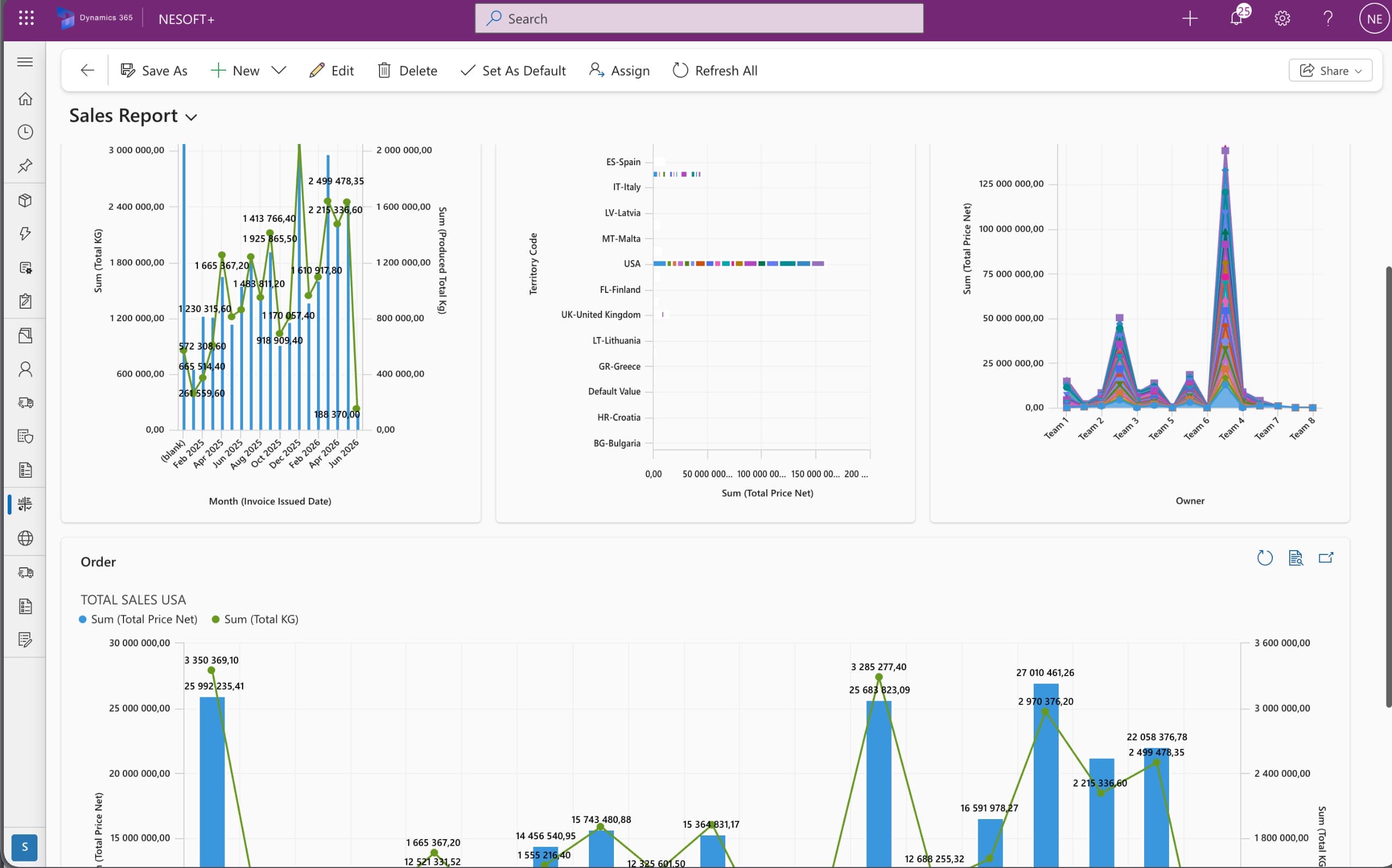Screen dimensions: 1392x868
Task: Click the BG-Bulgaria territory label
Action: [x=617, y=443]
